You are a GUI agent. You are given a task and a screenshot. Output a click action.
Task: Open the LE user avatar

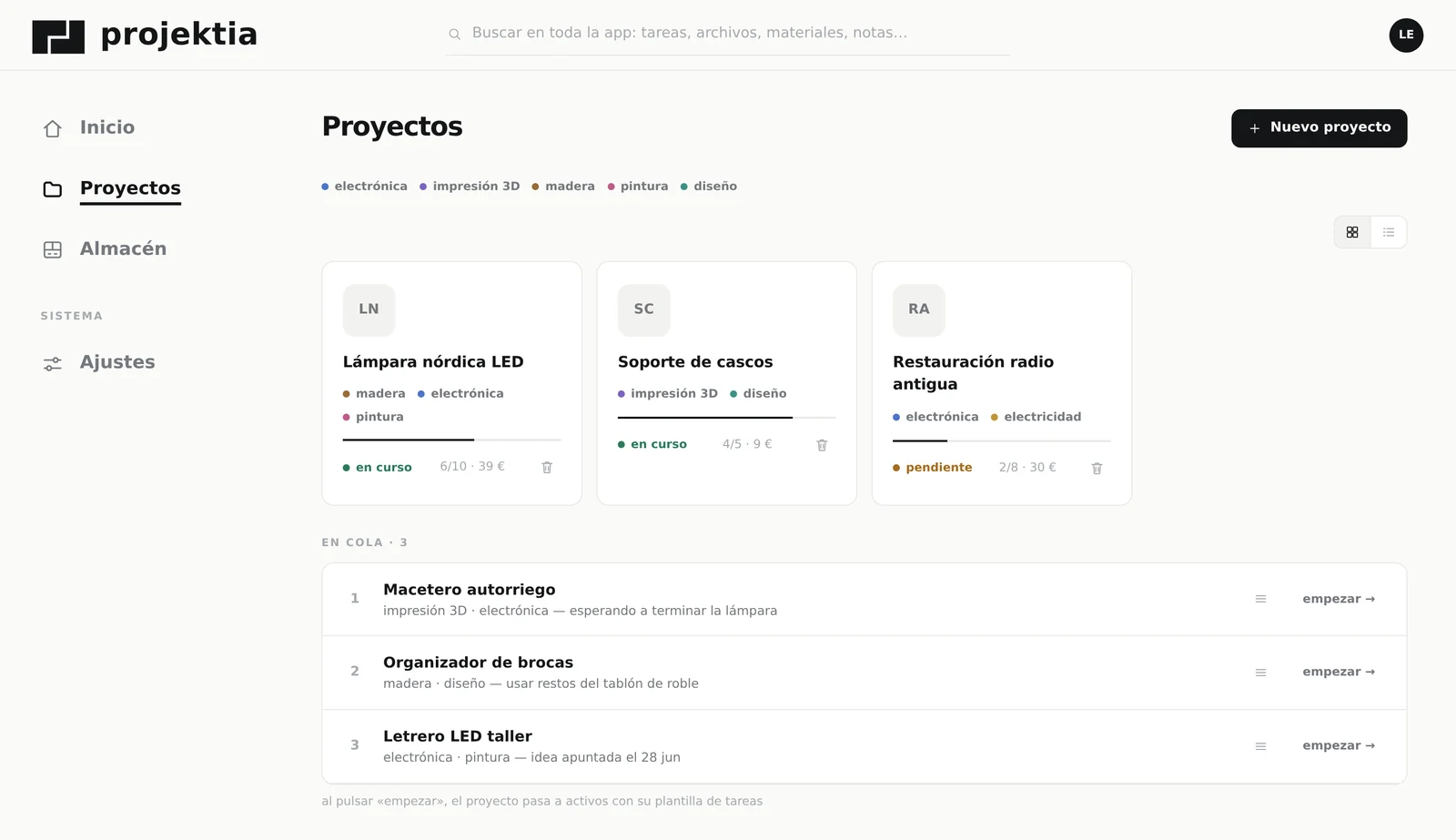coord(1406,35)
